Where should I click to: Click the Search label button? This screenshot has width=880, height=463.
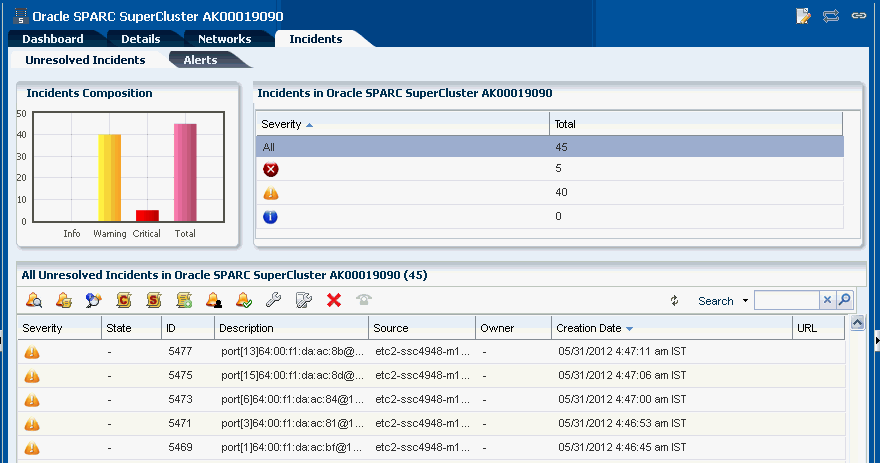click(716, 301)
